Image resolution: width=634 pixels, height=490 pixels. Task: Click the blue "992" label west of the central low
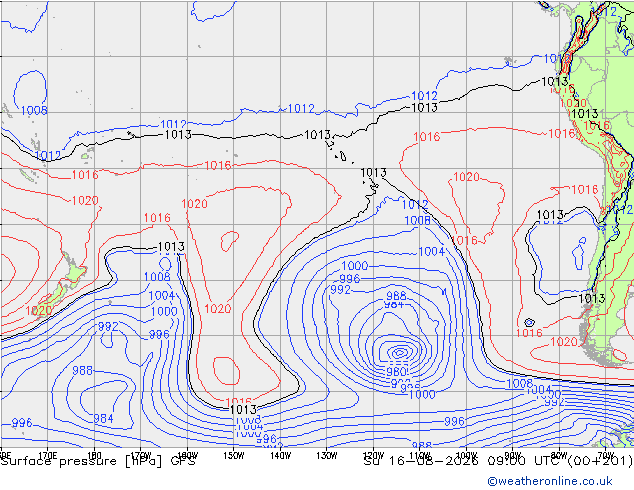(340, 289)
